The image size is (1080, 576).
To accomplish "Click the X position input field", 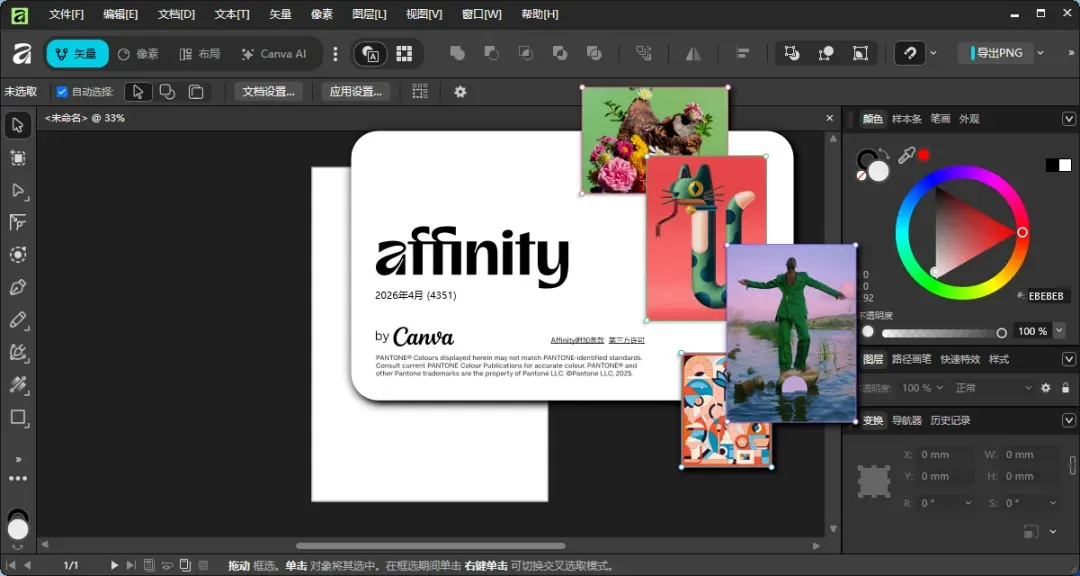I will tap(946, 455).
